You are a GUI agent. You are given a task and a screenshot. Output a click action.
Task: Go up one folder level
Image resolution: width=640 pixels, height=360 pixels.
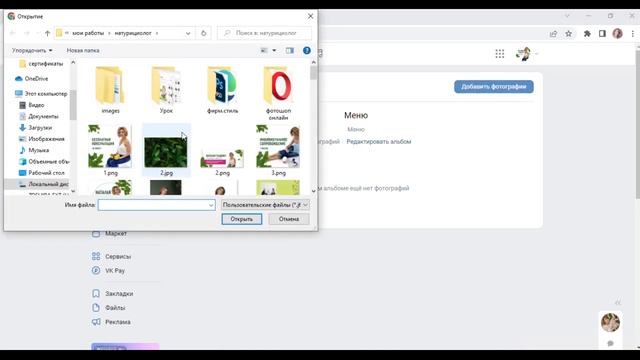pyautogui.click(x=47, y=33)
